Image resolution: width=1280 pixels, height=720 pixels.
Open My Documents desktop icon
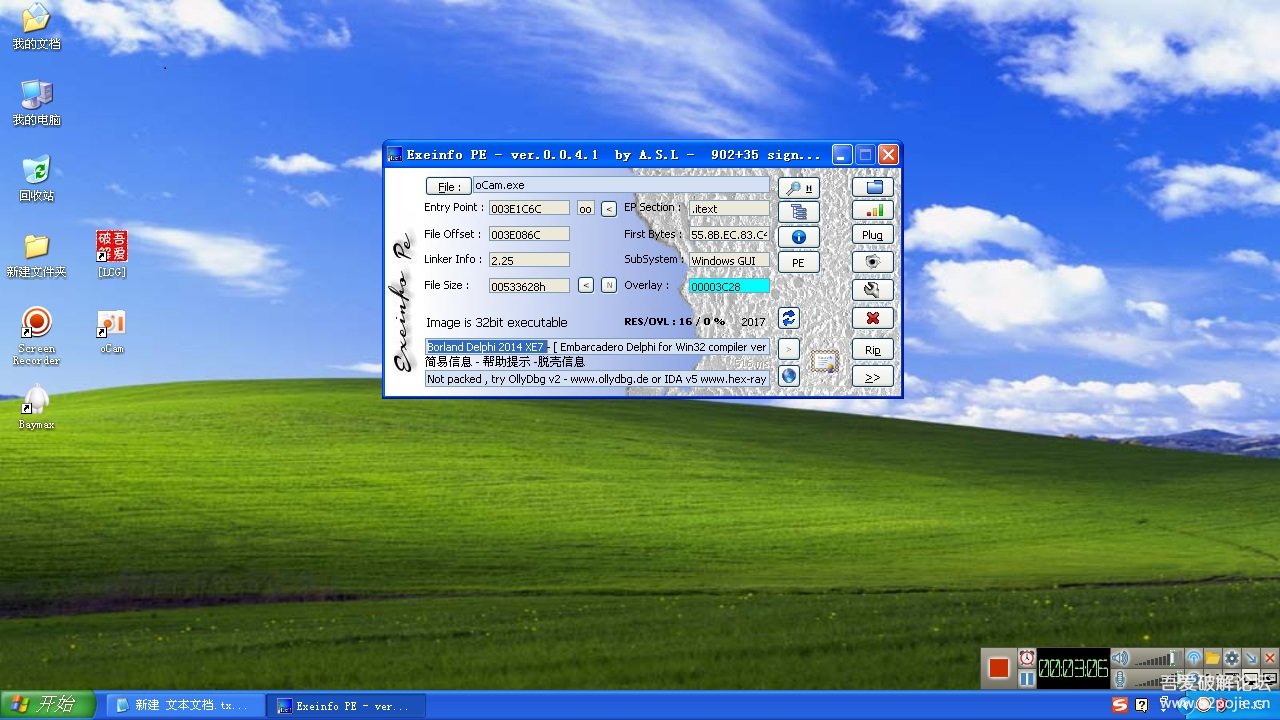[x=36, y=27]
